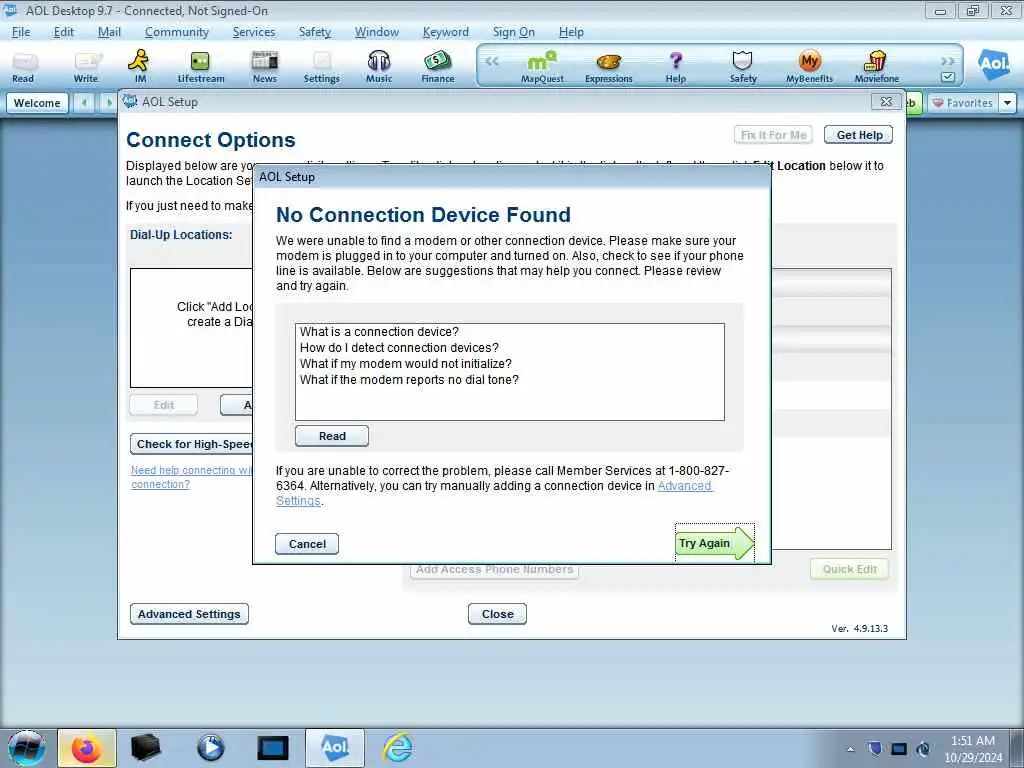1024x768 pixels.
Task: Open Lifestream from the toolbar
Action: 200,67
